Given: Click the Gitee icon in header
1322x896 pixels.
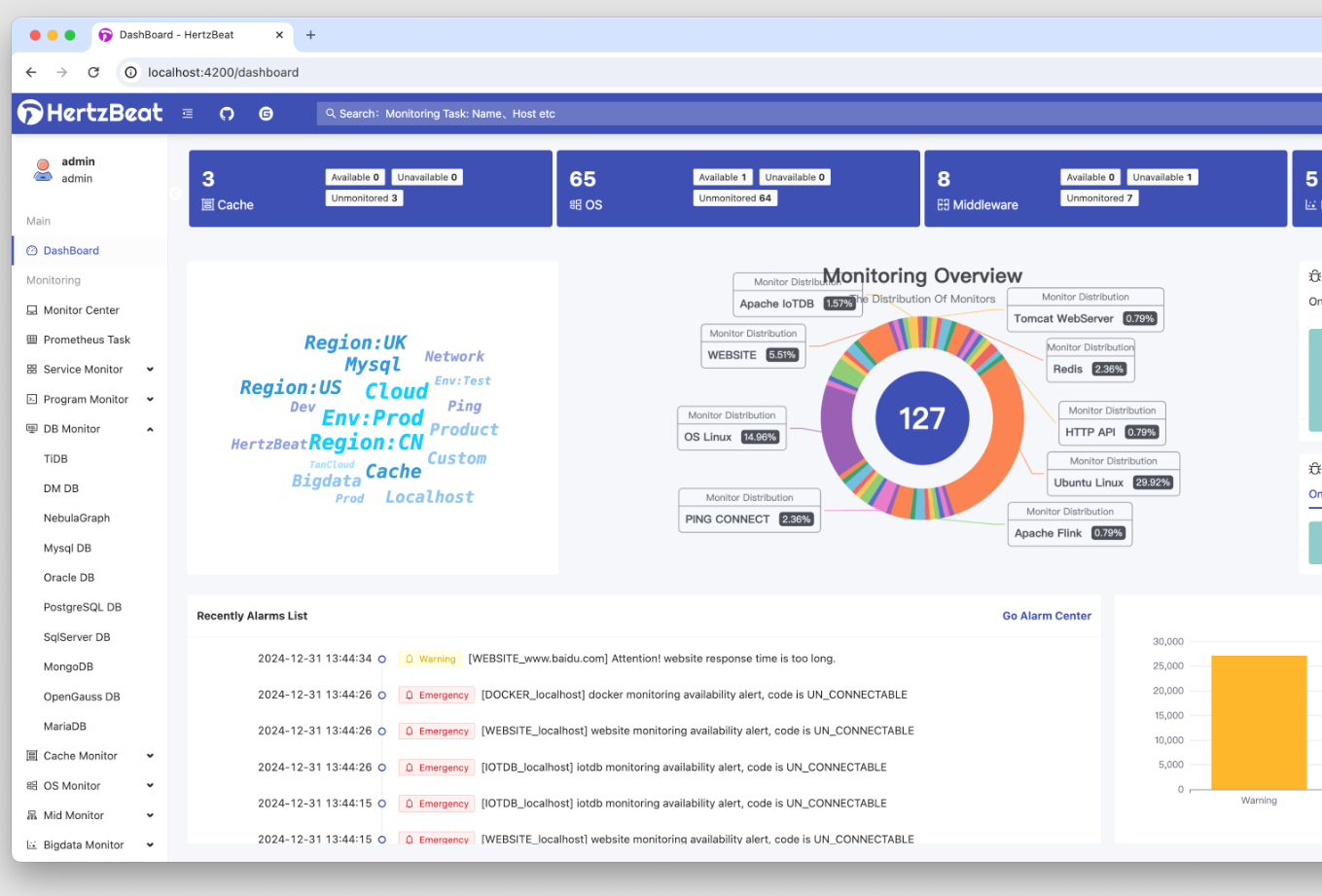Looking at the screenshot, I should coord(266,114).
